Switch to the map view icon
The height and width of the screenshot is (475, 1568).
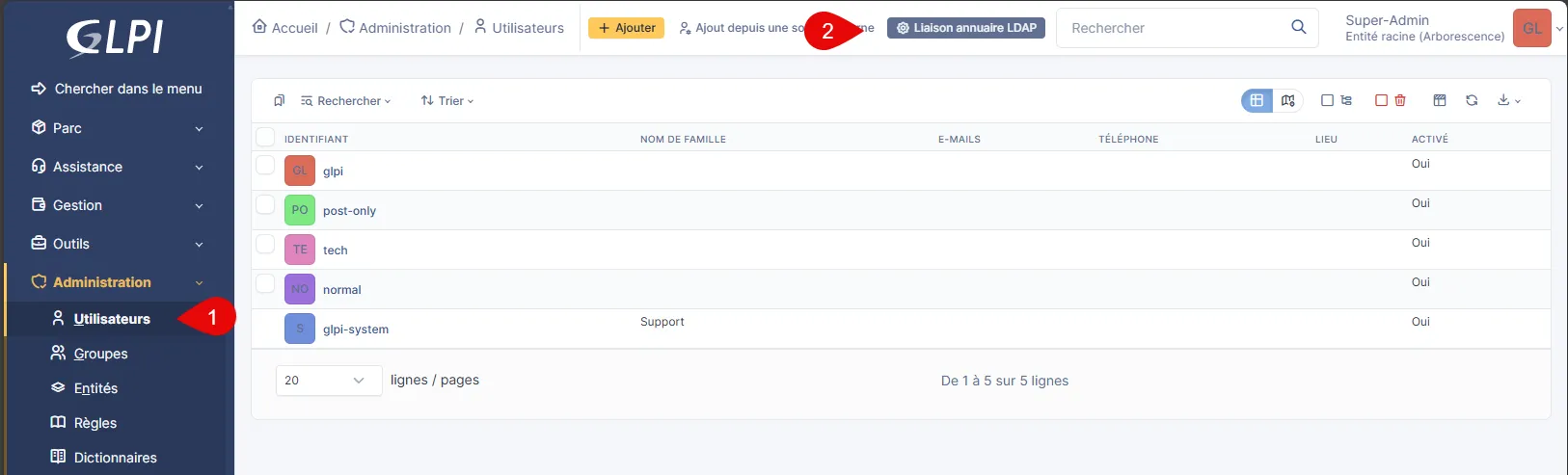point(1288,100)
